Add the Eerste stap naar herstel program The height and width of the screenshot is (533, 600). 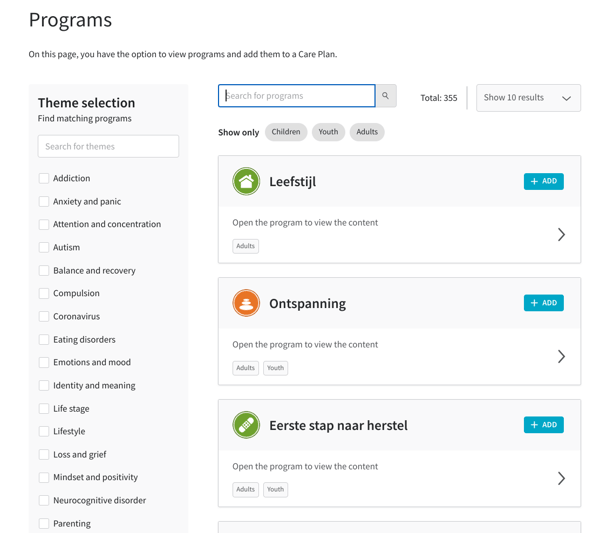[x=543, y=425]
